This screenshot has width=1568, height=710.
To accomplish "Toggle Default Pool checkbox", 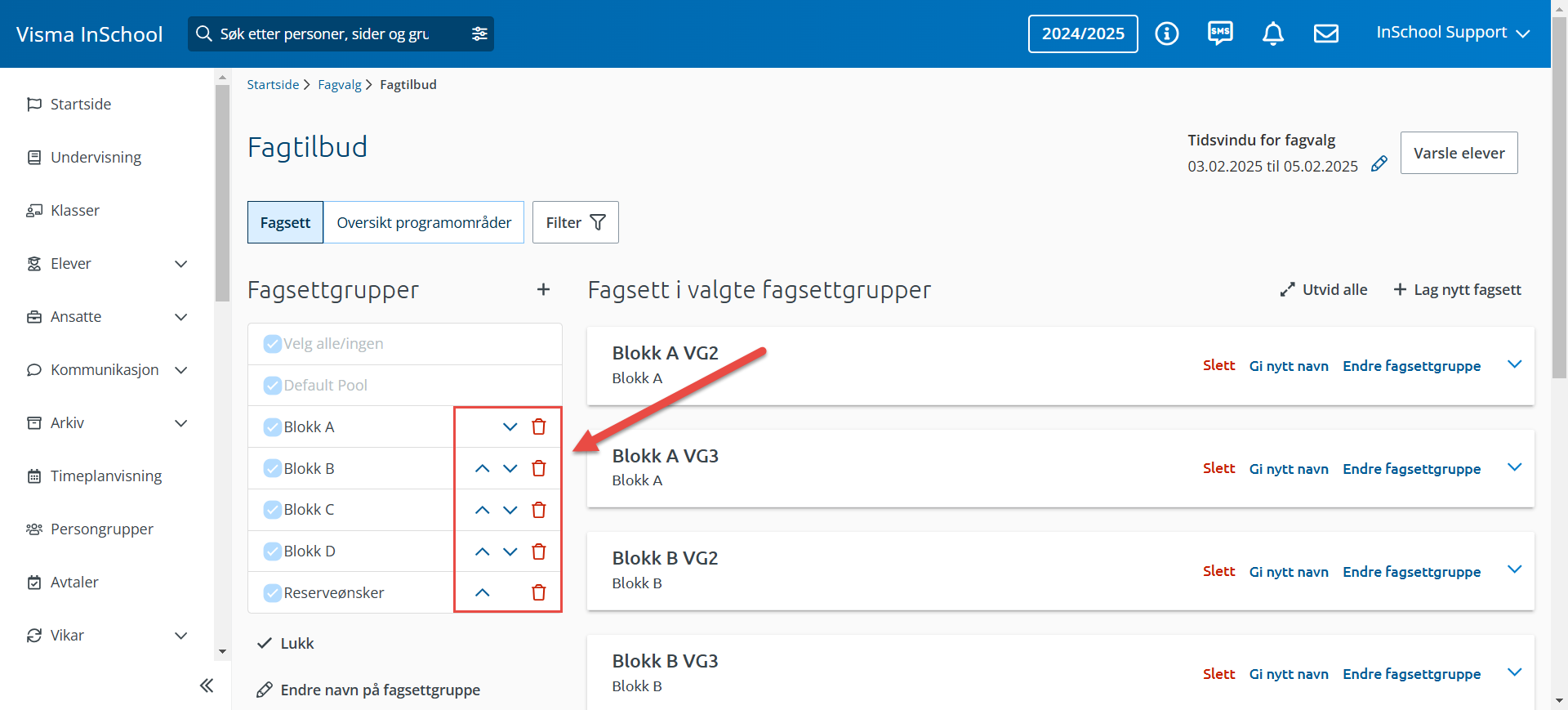I will 273,385.
